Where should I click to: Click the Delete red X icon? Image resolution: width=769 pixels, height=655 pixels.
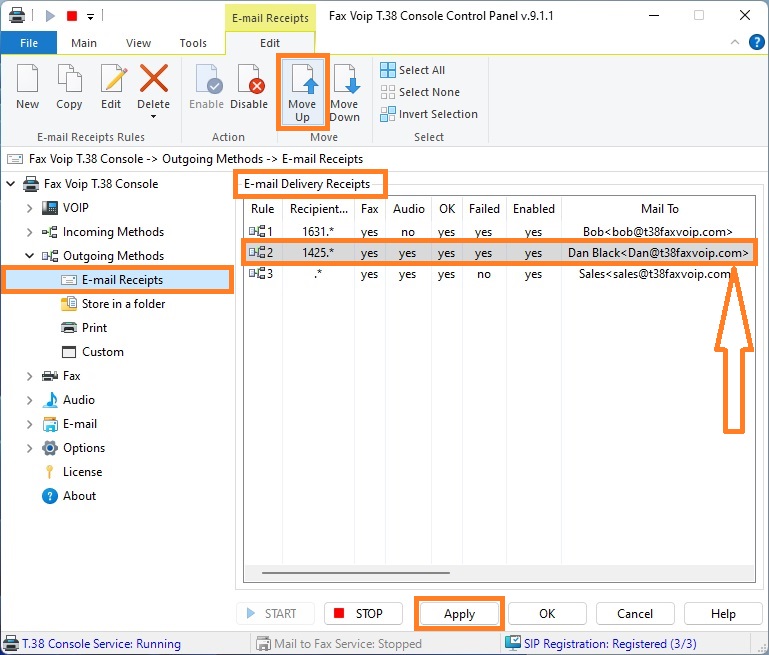(x=154, y=78)
